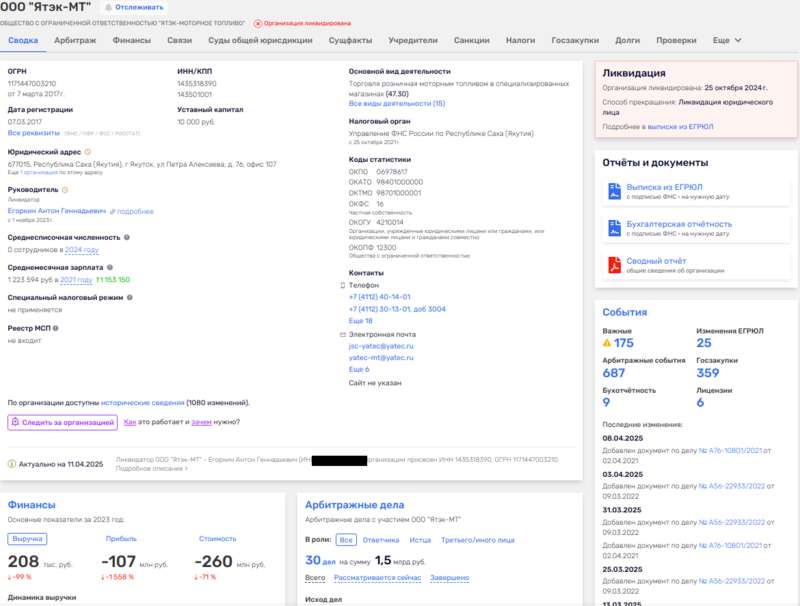800x606 pixels.
Task: Click the Бухгалтерская отчётность document icon
Action: click(x=614, y=228)
